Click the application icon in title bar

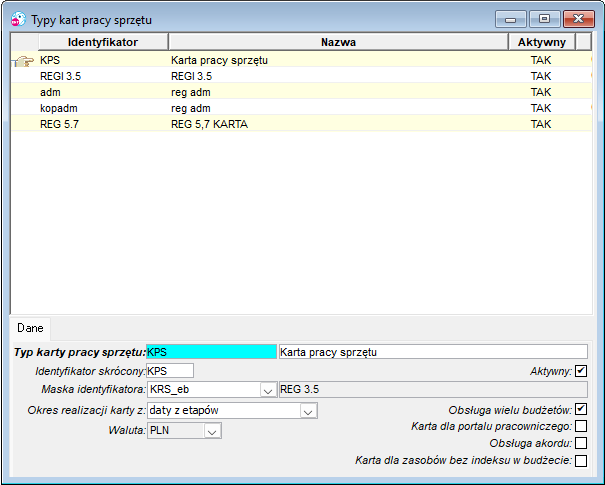(x=18, y=19)
